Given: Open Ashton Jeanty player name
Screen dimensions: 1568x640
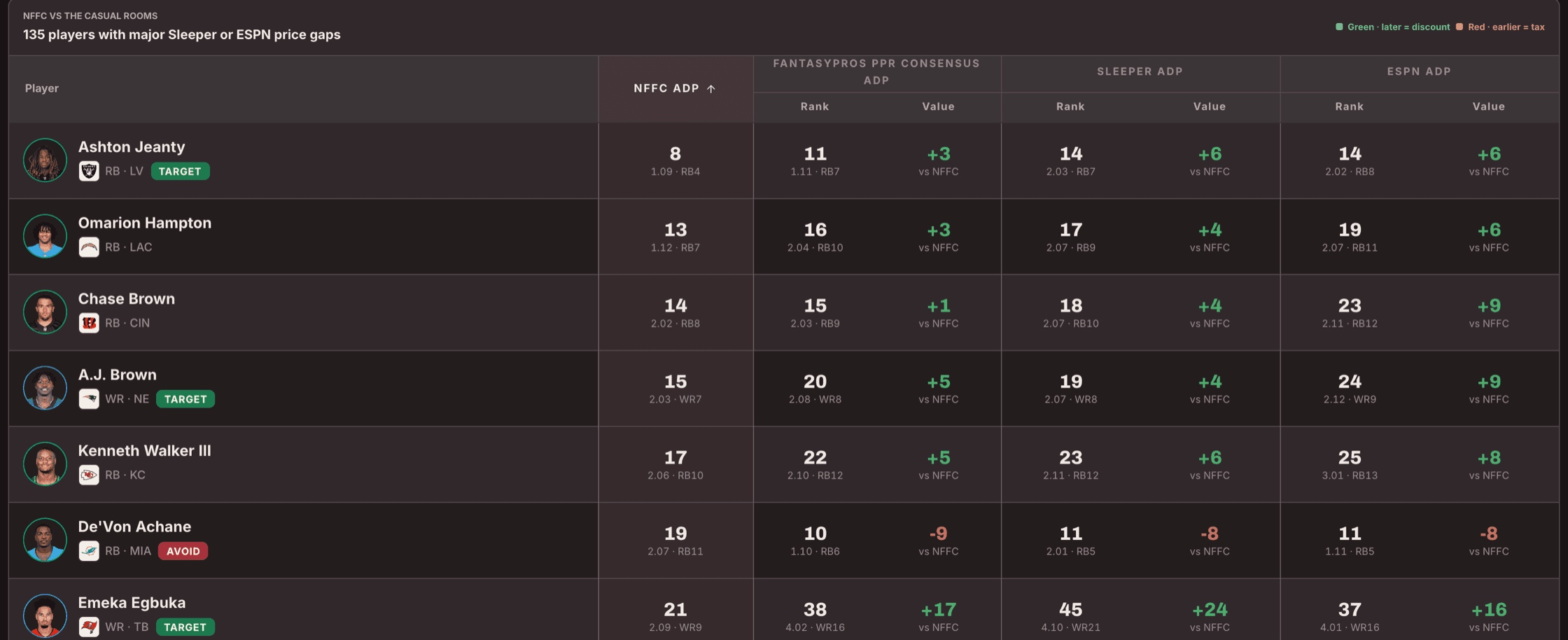Looking at the screenshot, I should tap(132, 147).
